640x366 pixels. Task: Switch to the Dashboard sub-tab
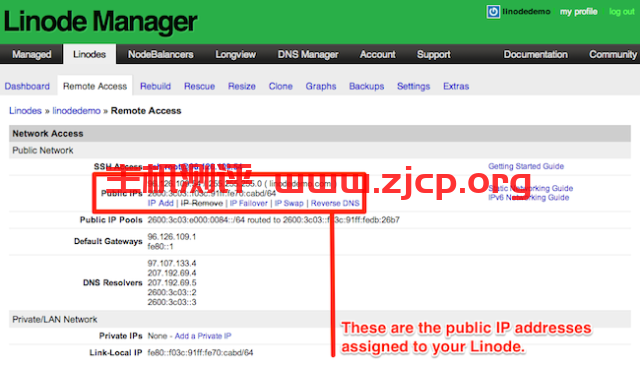[x=27, y=86]
